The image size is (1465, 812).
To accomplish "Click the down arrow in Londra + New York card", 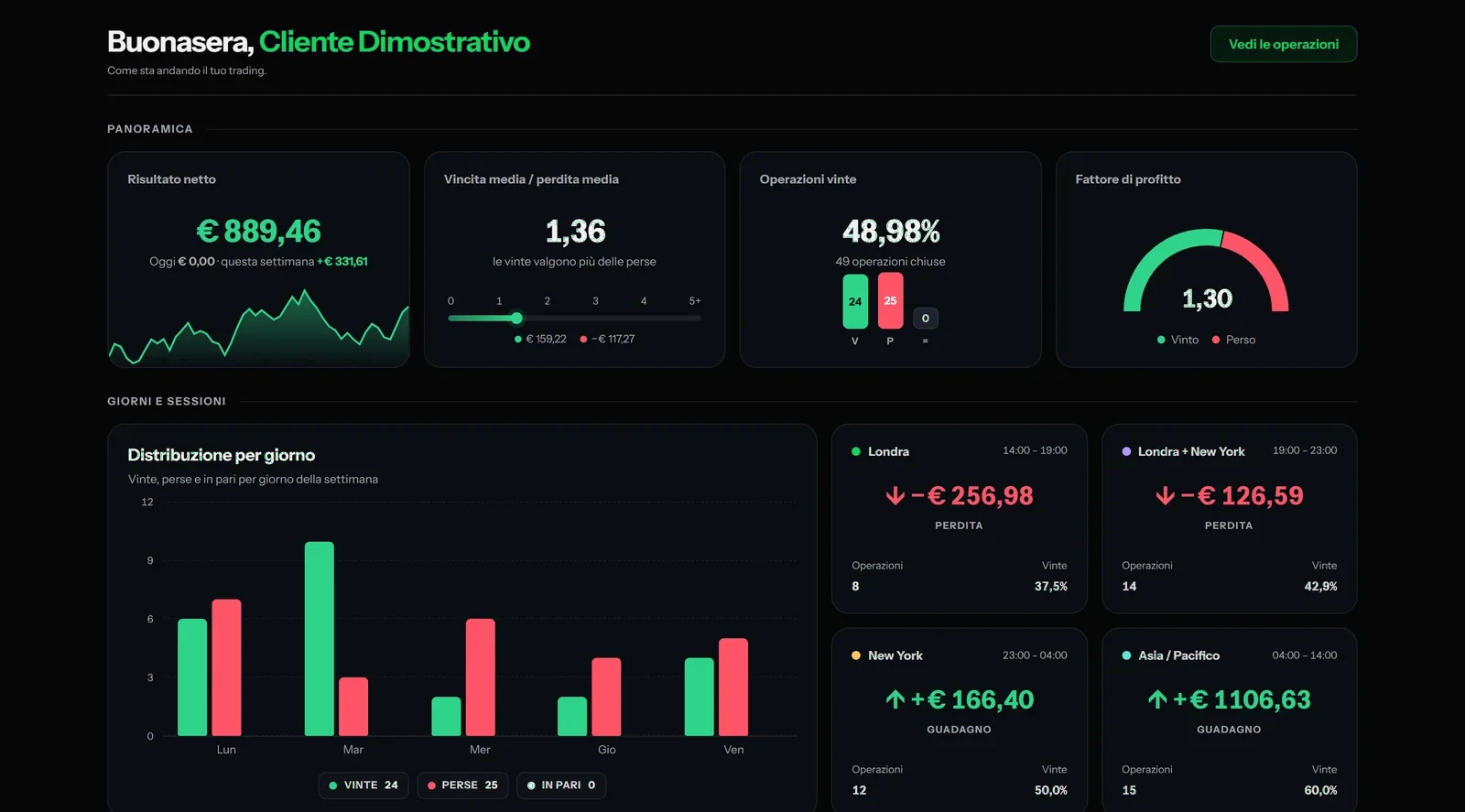I will click(x=1165, y=496).
